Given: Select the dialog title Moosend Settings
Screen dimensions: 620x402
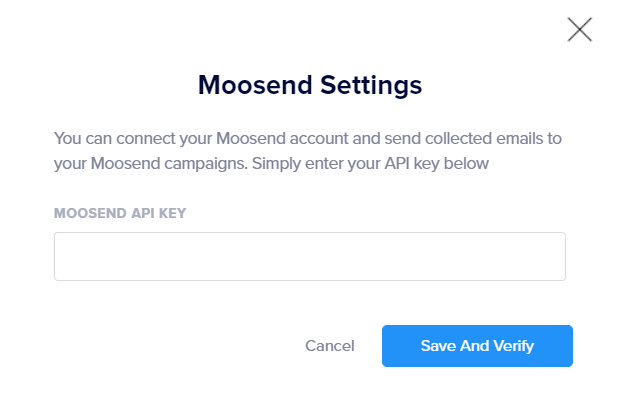Looking at the screenshot, I should click(x=310, y=84).
